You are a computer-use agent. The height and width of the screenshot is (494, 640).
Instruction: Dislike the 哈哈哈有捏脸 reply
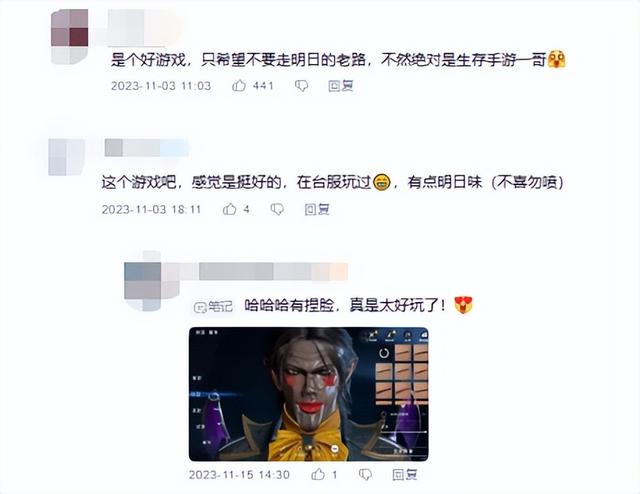365,474
